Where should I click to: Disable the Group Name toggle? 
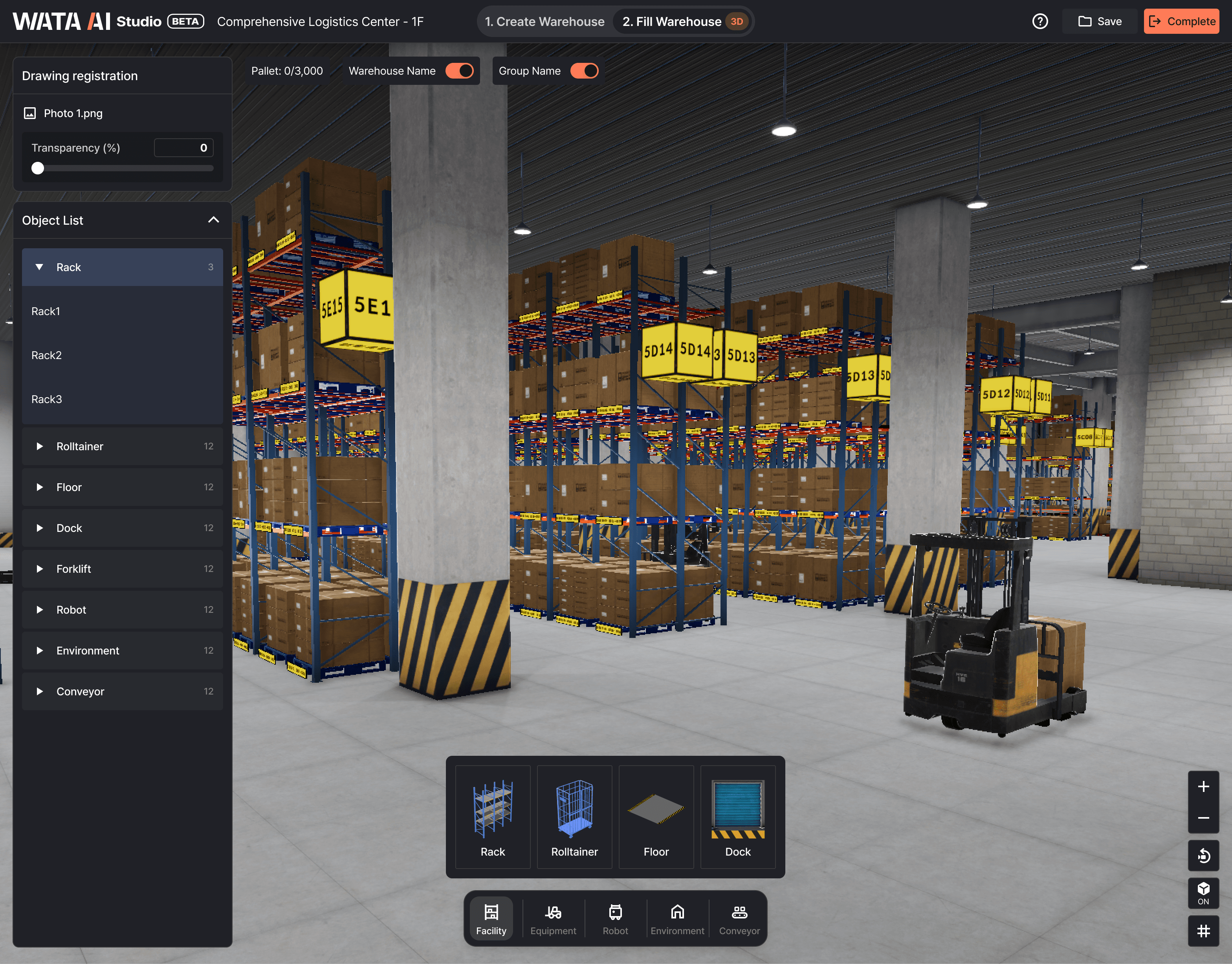(584, 71)
